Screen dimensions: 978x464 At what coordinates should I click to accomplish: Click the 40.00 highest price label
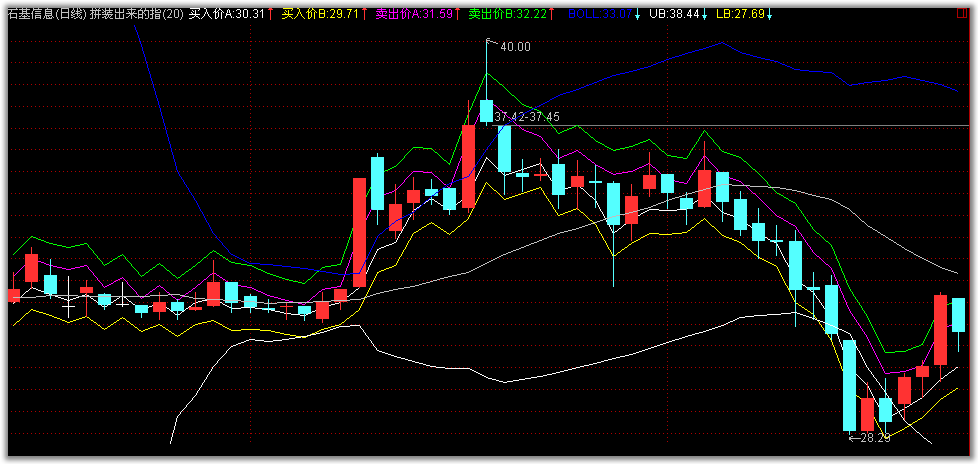pyautogui.click(x=515, y=47)
